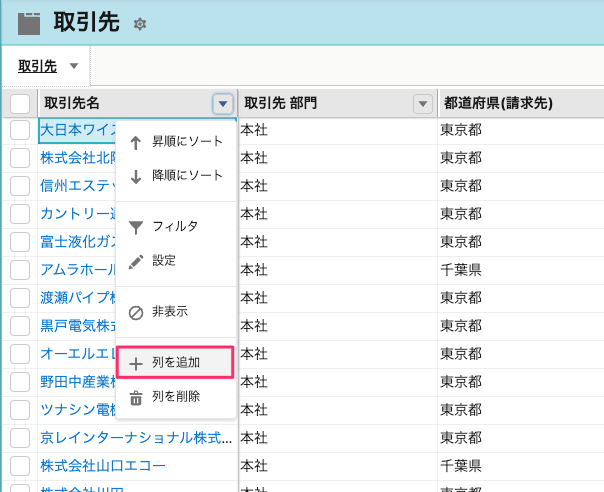Choose 昇順にソート menu item
The image size is (604, 492).
176,142
